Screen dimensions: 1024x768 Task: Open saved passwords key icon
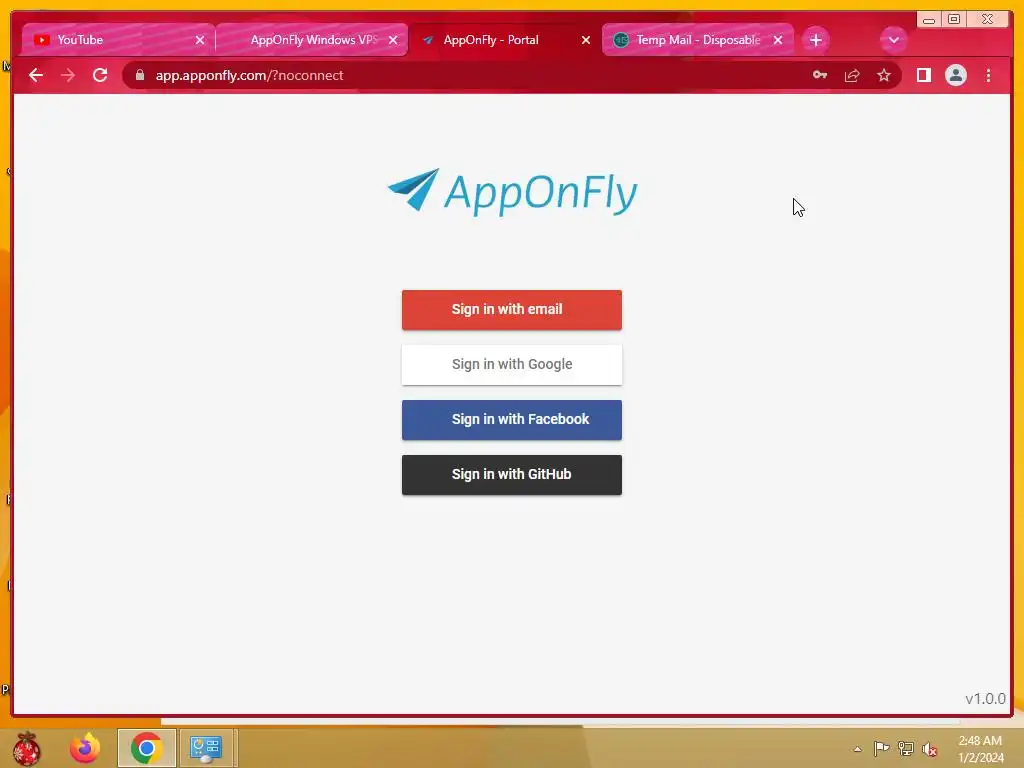click(820, 75)
